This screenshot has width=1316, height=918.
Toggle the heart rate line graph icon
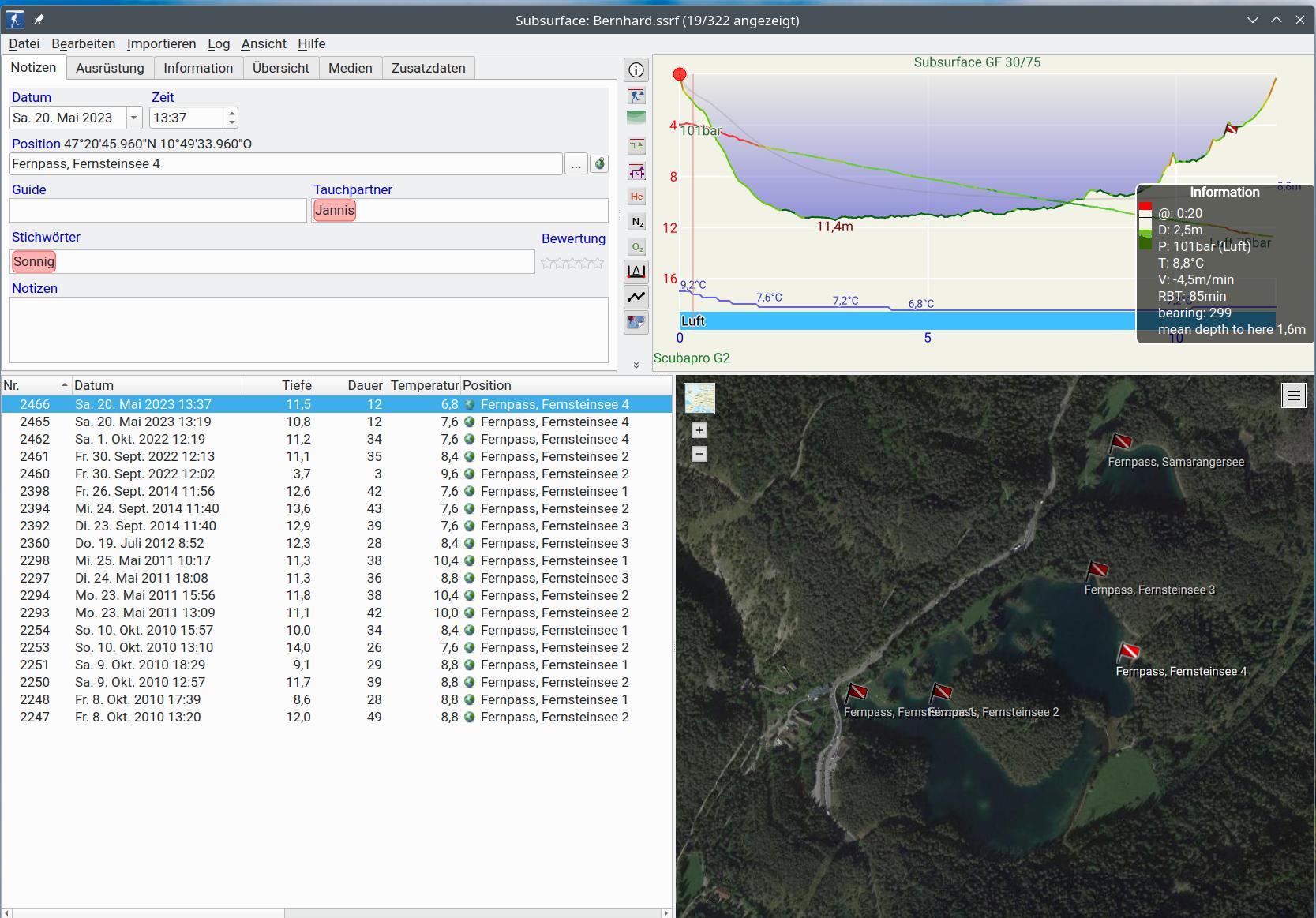tap(636, 298)
